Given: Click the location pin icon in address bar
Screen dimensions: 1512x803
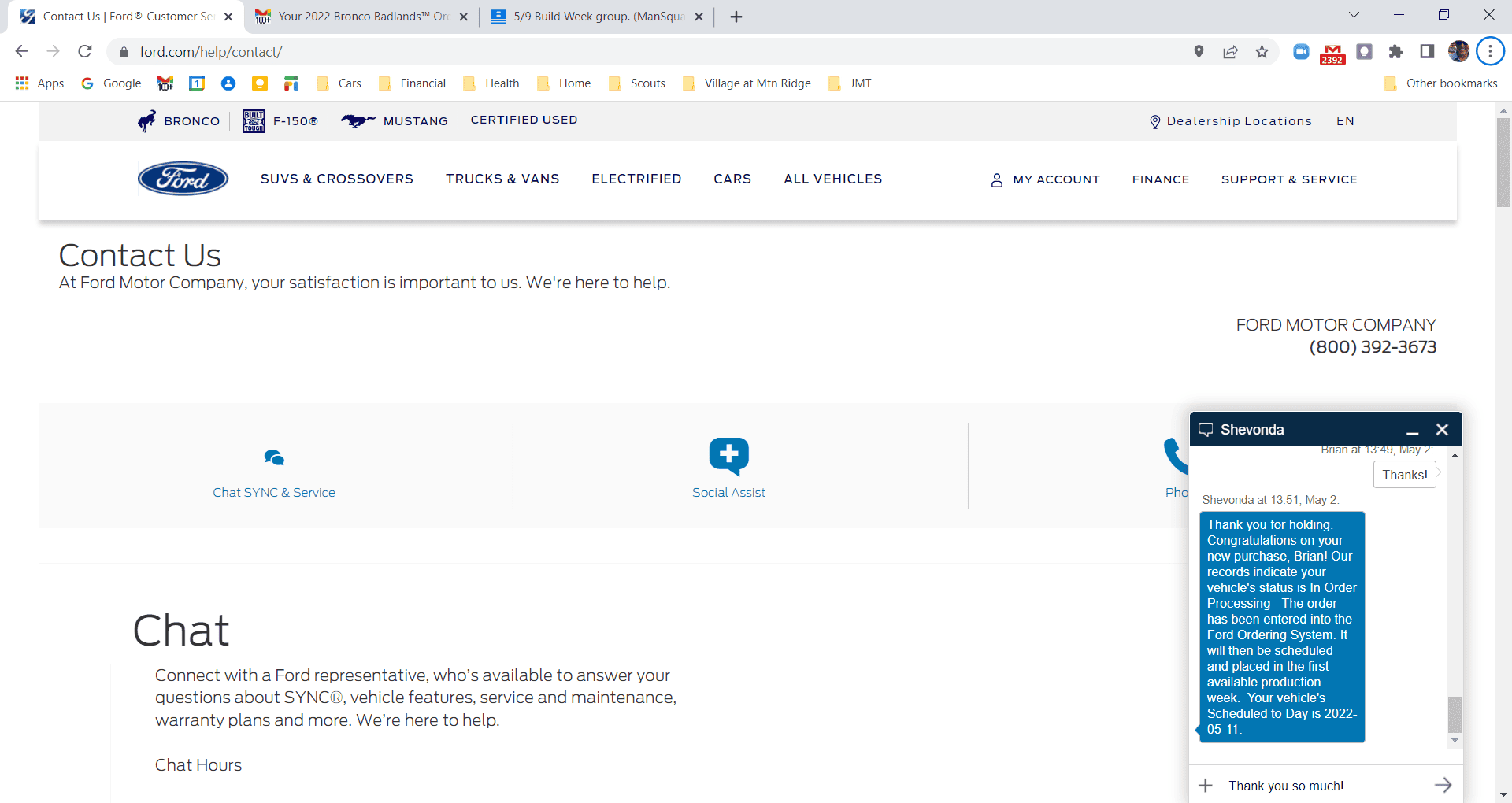Looking at the screenshot, I should [1199, 52].
